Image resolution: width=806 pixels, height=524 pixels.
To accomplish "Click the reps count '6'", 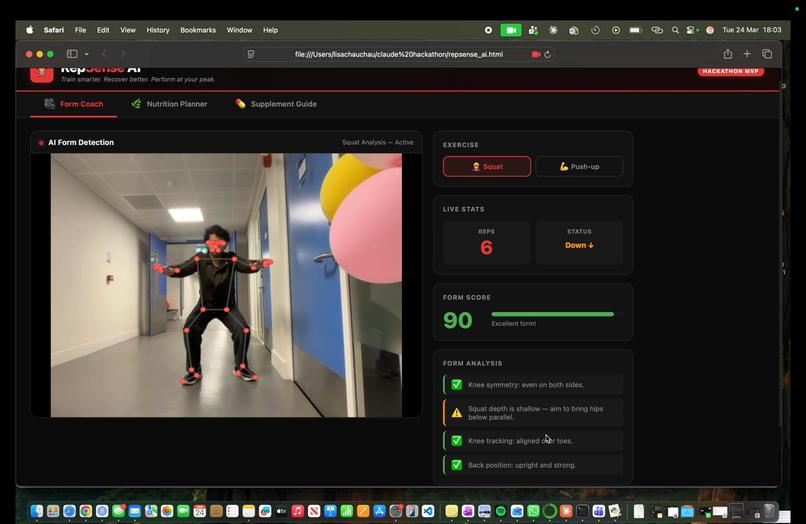I will pos(486,248).
